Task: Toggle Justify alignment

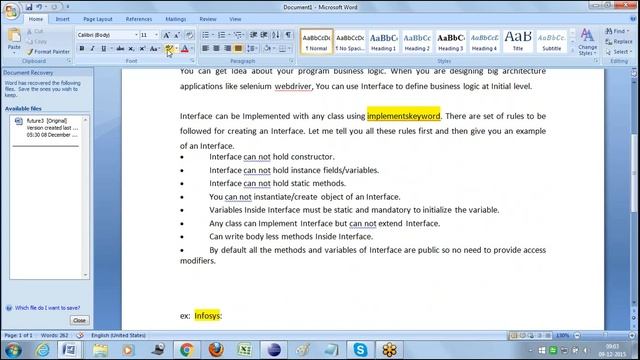Action: (238, 49)
